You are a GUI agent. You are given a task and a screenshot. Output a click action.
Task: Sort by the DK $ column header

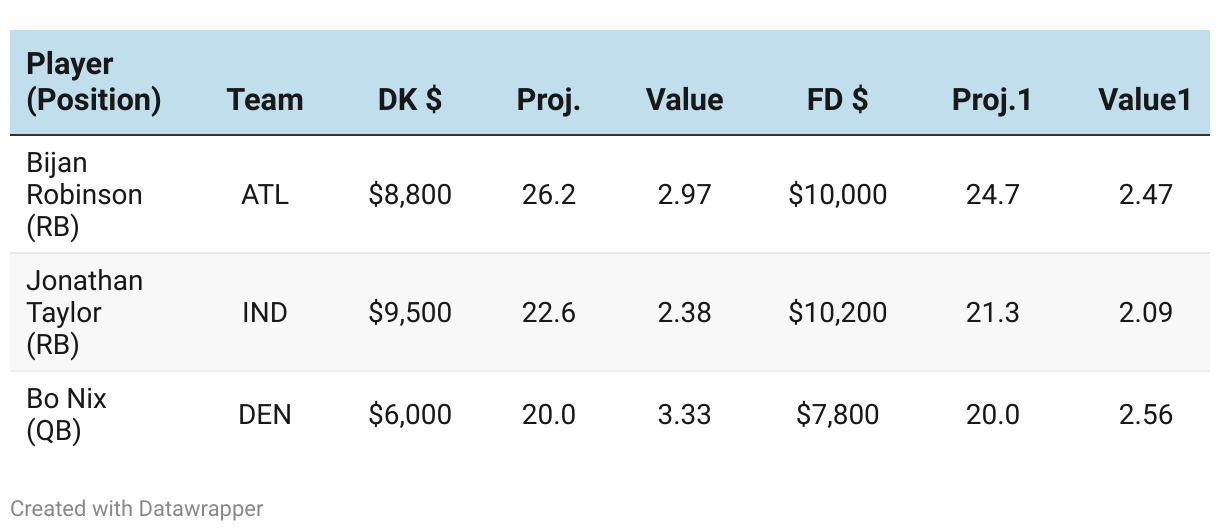click(409, 100)
